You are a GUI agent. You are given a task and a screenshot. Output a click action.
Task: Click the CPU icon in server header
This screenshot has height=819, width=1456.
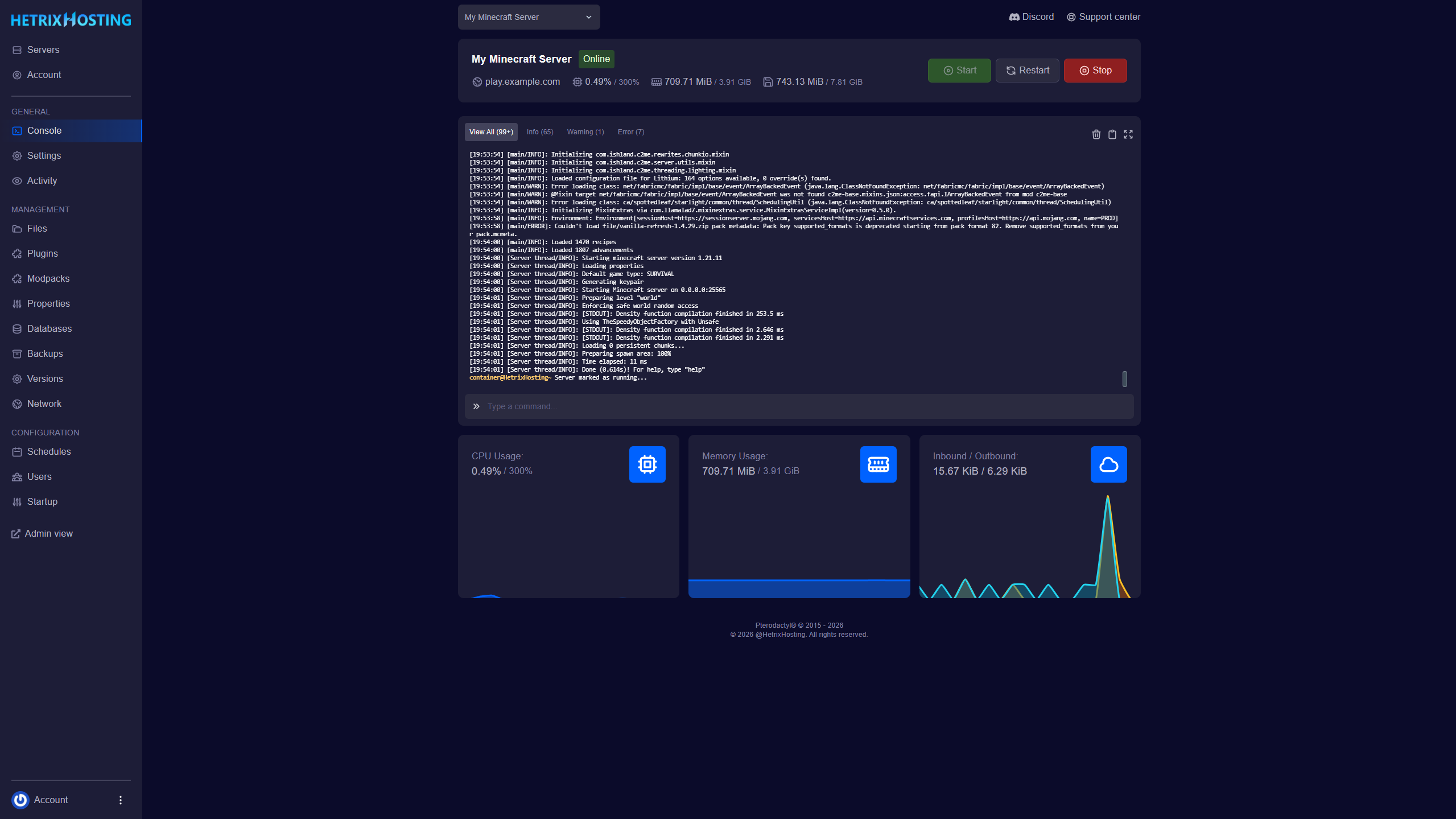[577, 82]
